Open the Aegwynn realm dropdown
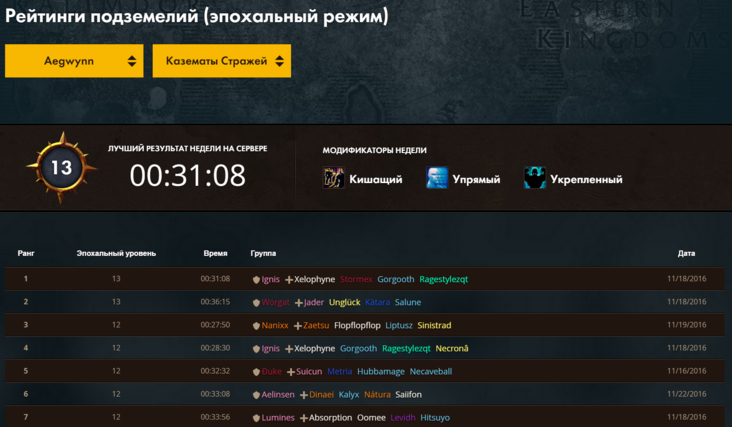Screen dimensions: 732x427 74,61
